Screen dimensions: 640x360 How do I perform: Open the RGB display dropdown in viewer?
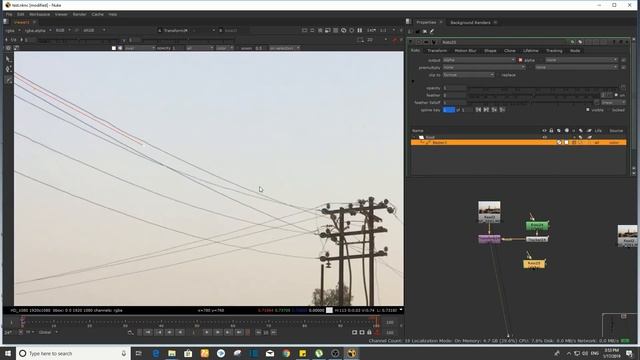[63, 31]
